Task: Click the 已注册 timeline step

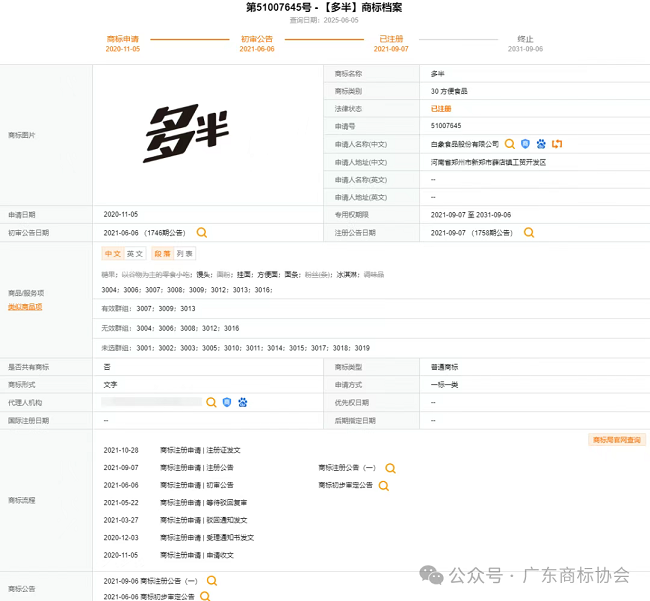Action: (390, 39)
